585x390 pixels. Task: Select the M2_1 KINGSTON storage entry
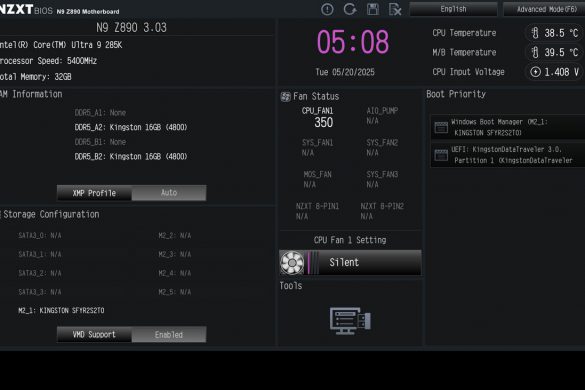click(61, 311)
